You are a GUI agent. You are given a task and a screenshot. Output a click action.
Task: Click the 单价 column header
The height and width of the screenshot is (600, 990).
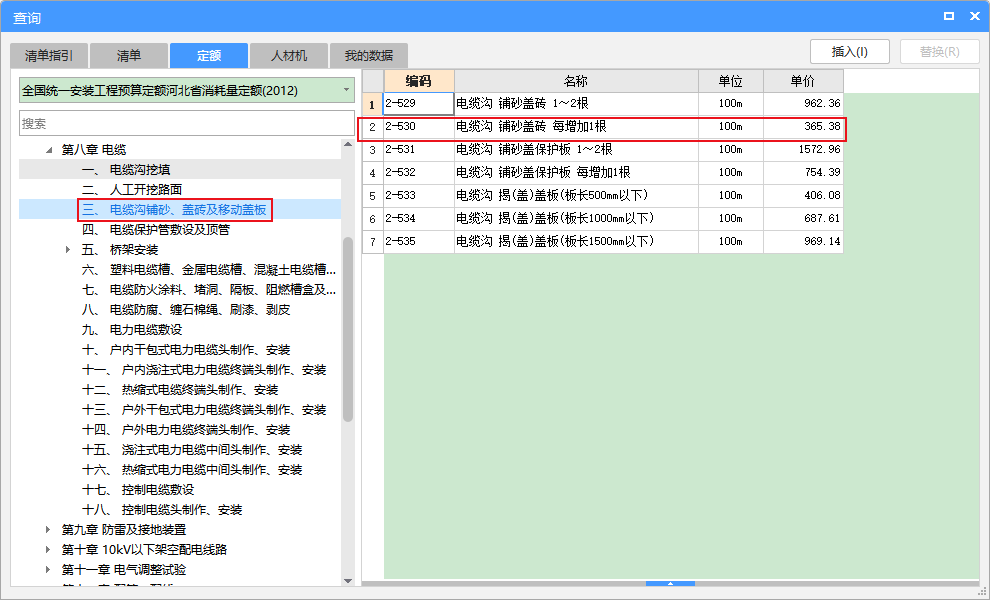(x=803, y=81)
